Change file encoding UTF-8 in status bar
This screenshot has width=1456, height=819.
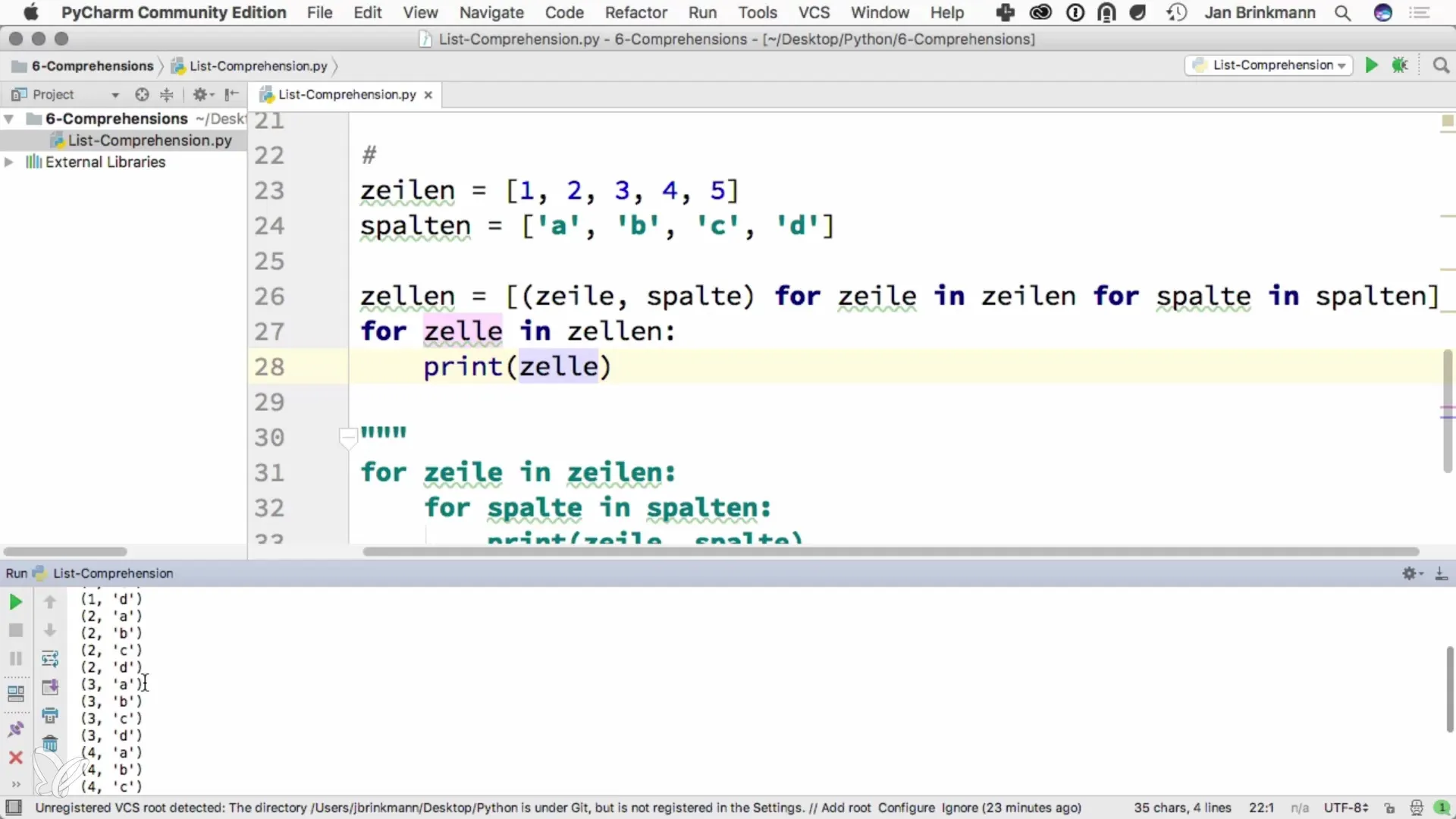tap(1346, 808)
